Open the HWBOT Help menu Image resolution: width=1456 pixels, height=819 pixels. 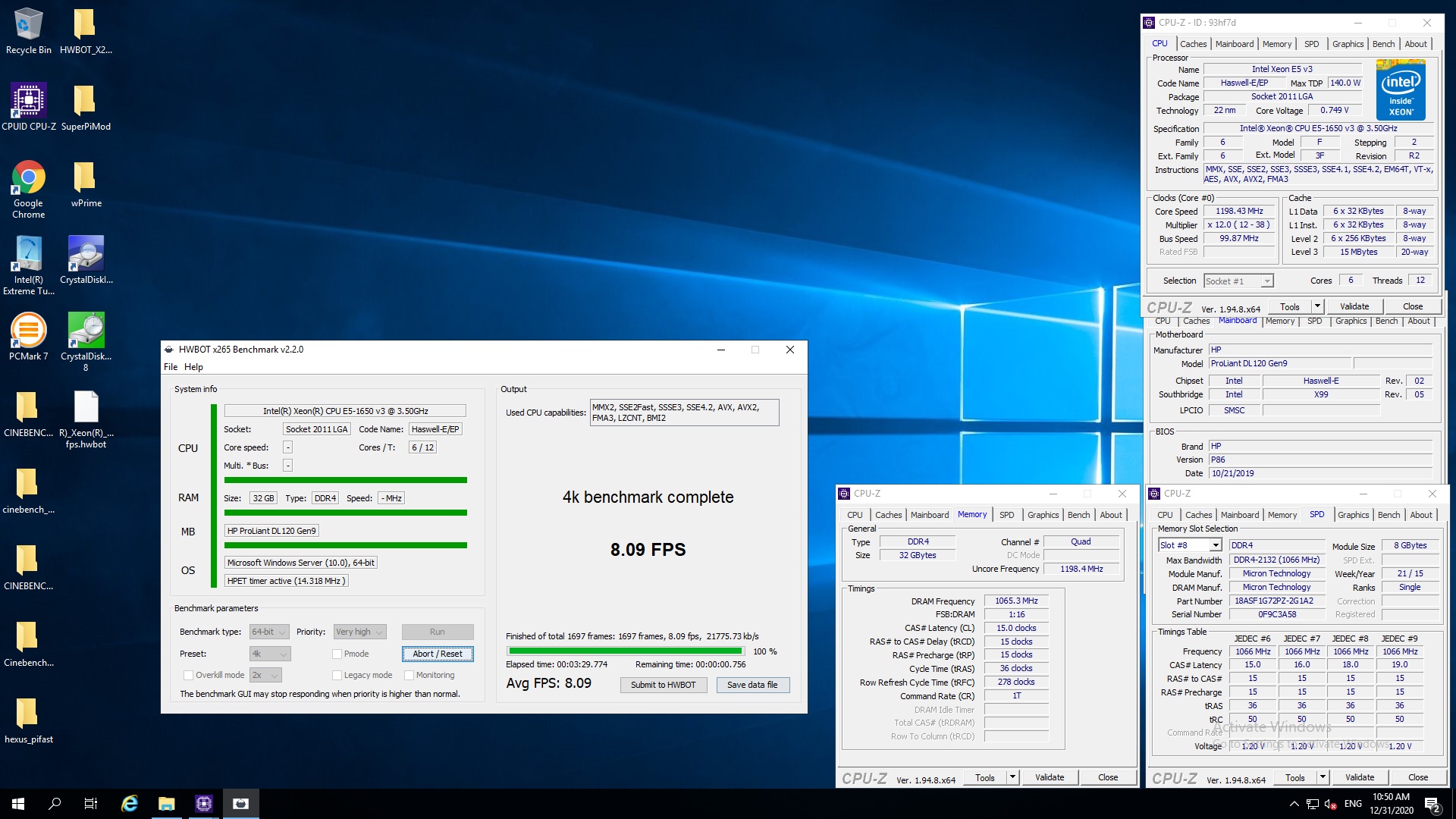(193, 367)
